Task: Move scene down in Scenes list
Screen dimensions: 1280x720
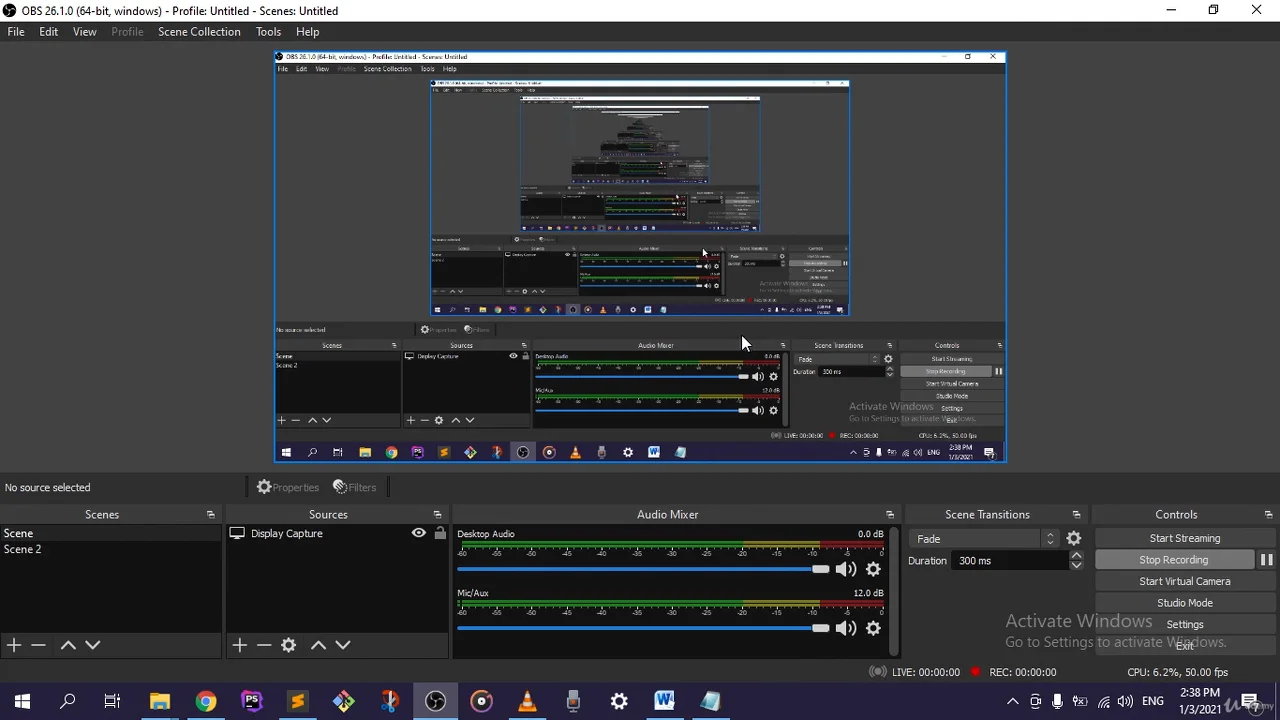Action: click(x=93, y=645)
